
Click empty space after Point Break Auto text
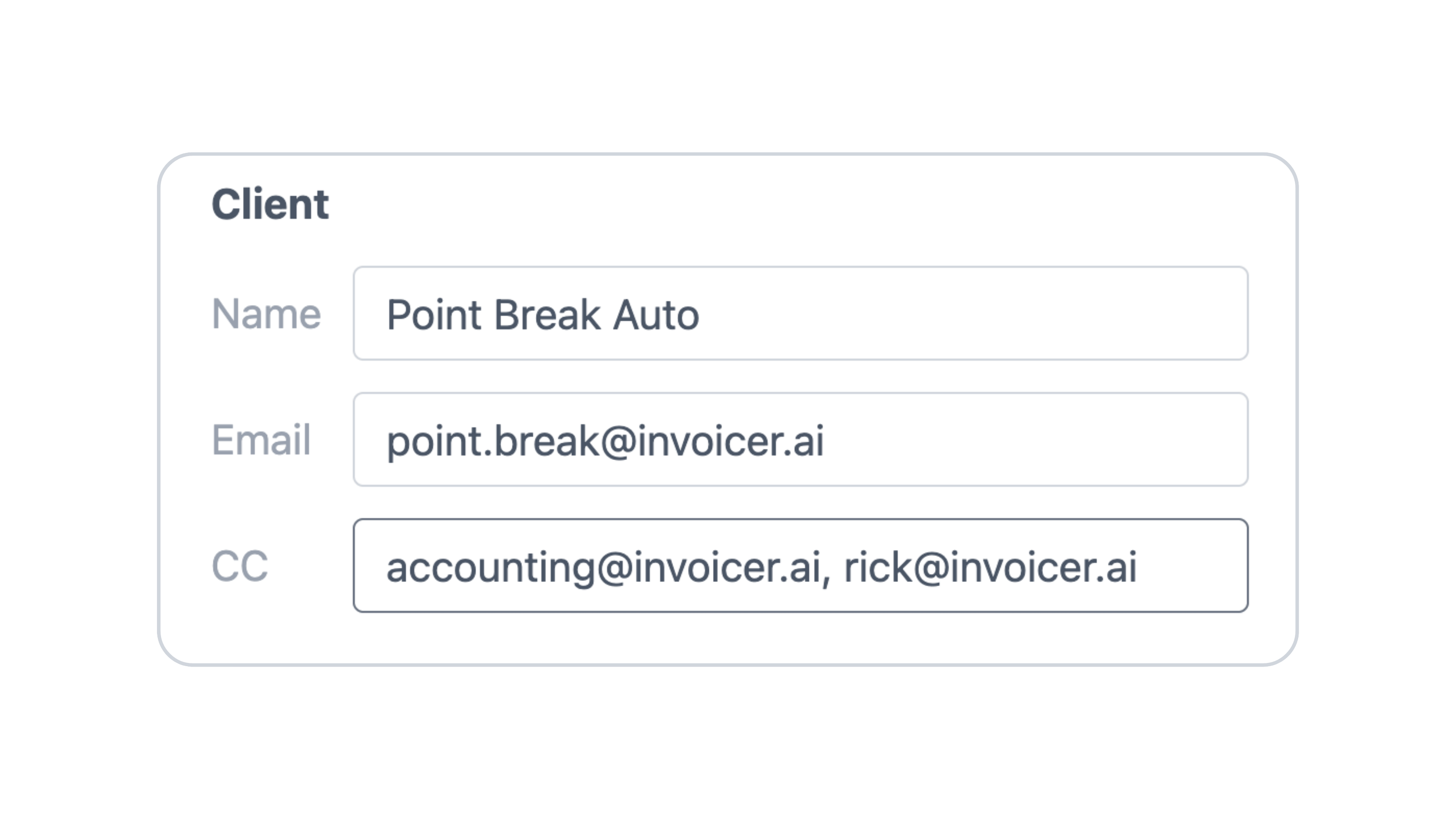[972, 313]
